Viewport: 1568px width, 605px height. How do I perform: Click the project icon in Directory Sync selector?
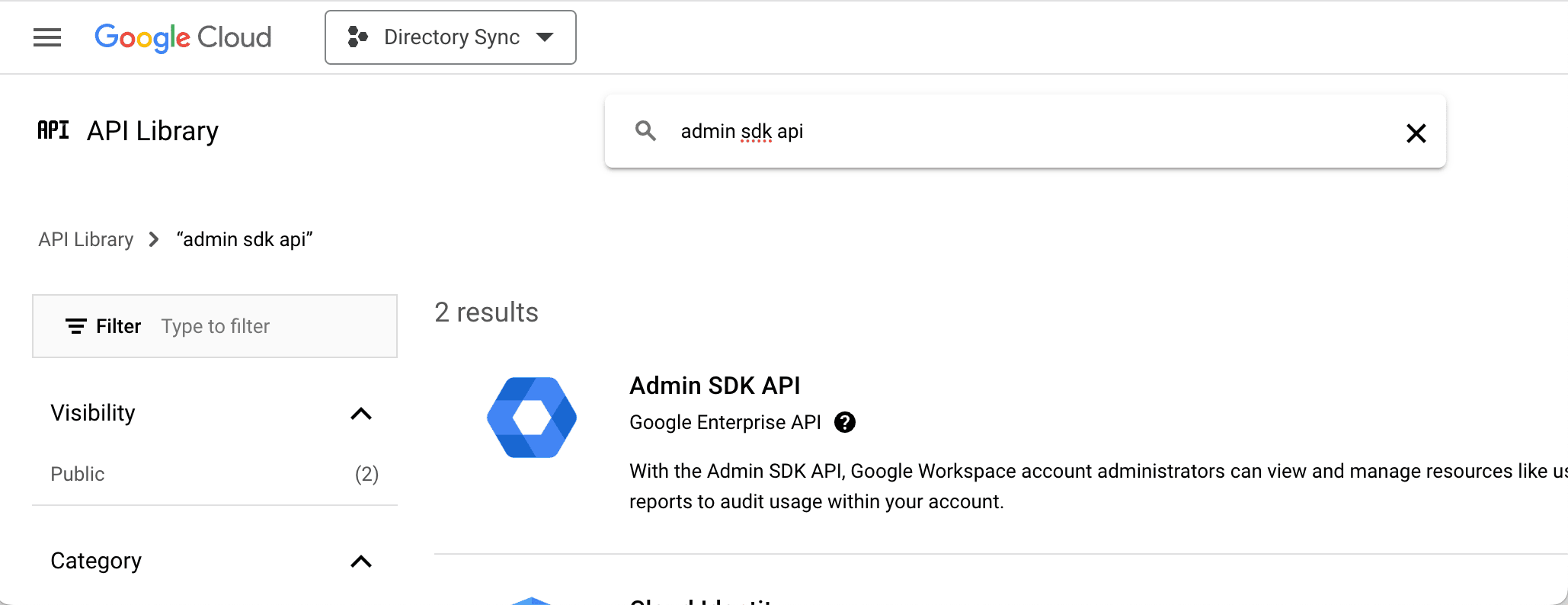pyautogui.click(x=357, y=37)
